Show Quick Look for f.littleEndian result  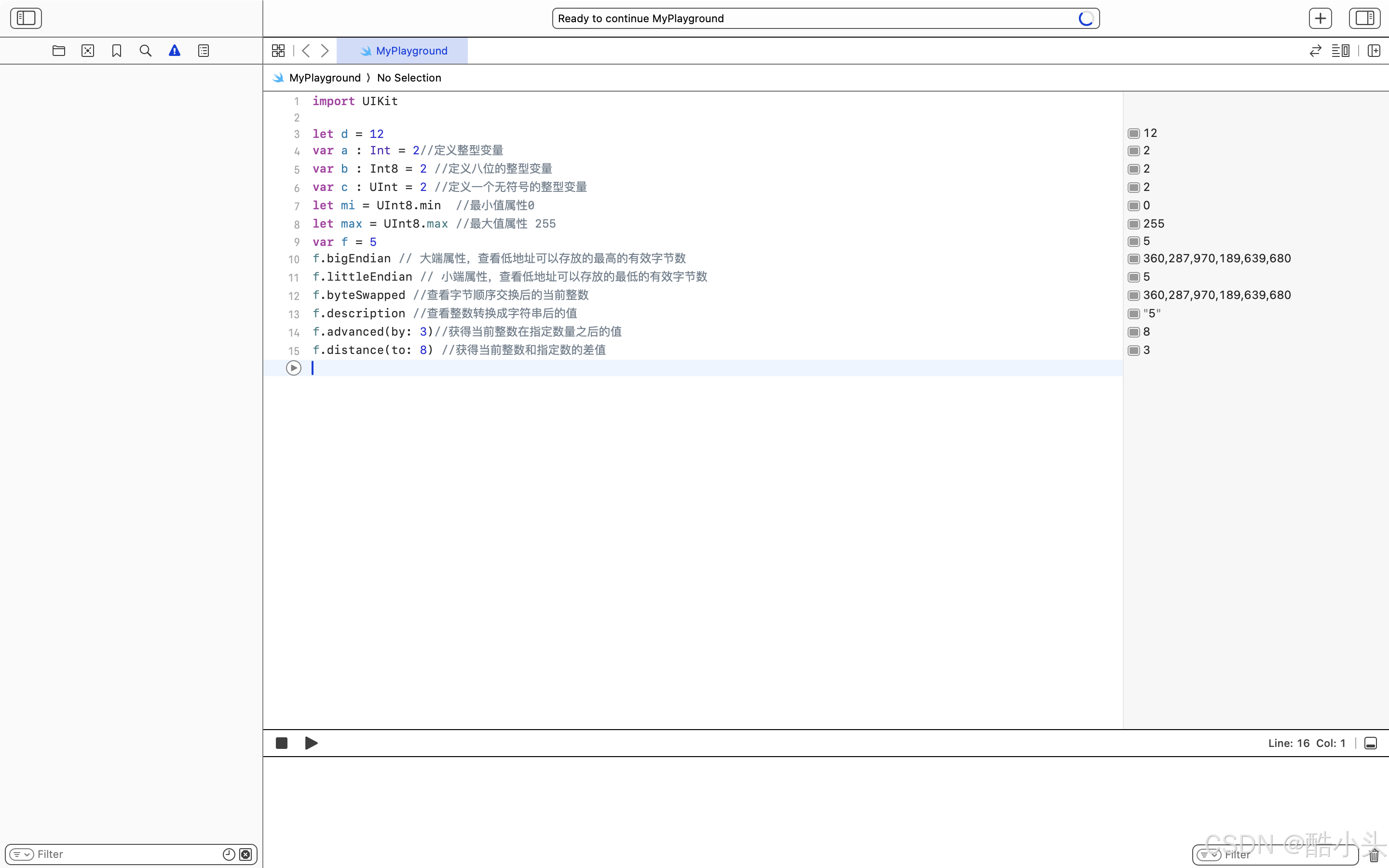point(1133,277)
